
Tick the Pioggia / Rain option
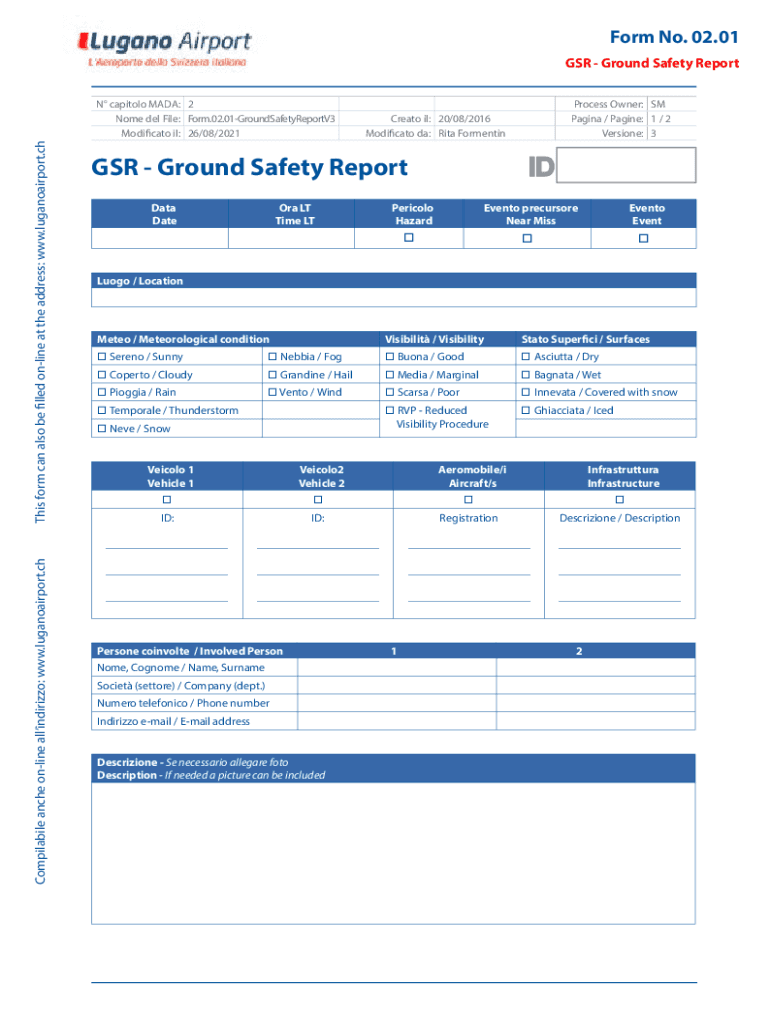(102, 393)
